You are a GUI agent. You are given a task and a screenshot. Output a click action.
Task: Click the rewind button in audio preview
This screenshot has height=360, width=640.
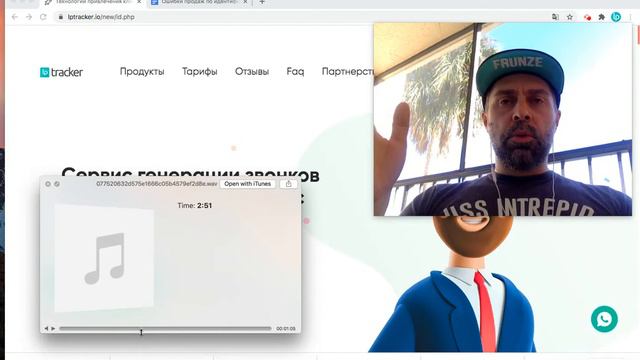coord(46,329)
